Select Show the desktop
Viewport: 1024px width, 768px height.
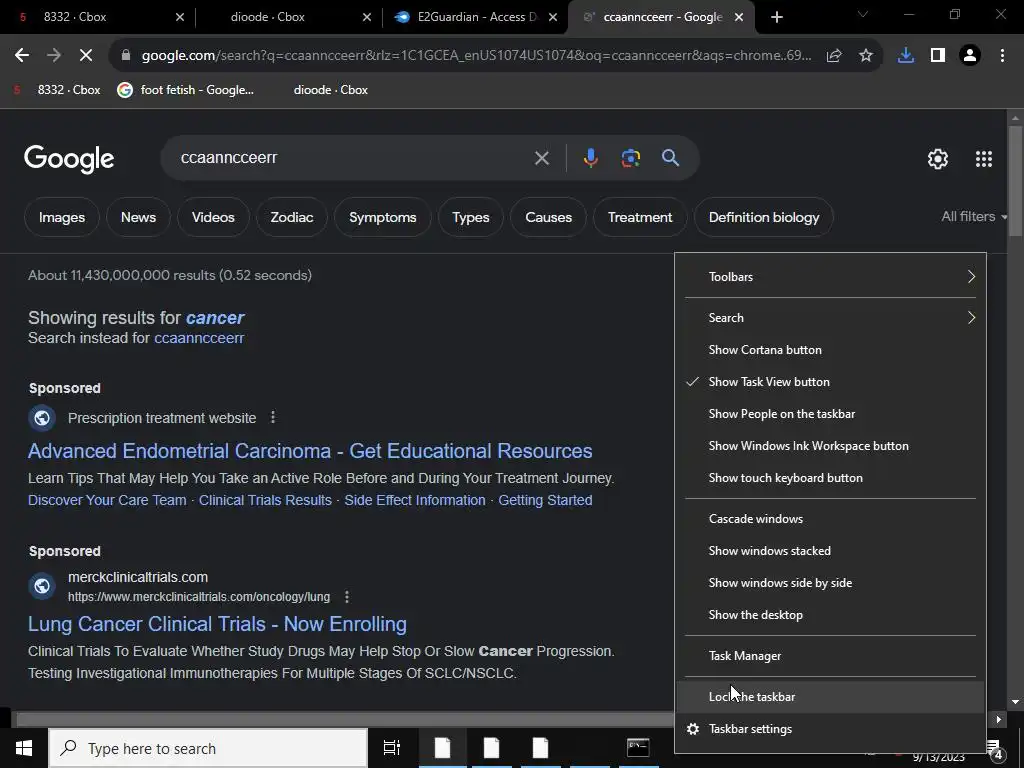tap(830, 615)
